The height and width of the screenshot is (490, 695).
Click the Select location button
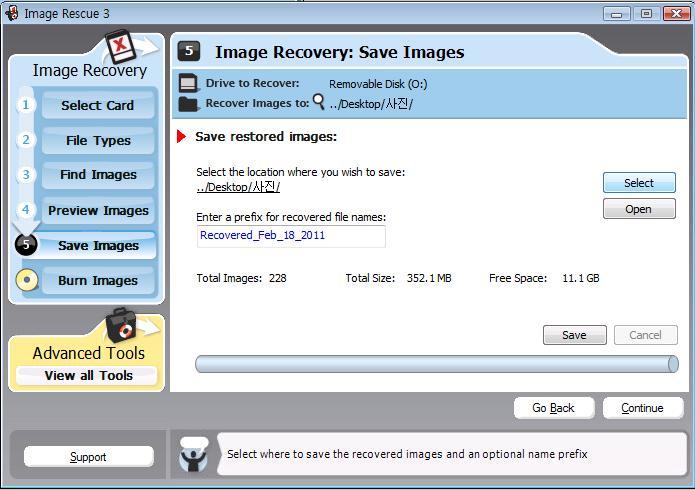(639, 183)
